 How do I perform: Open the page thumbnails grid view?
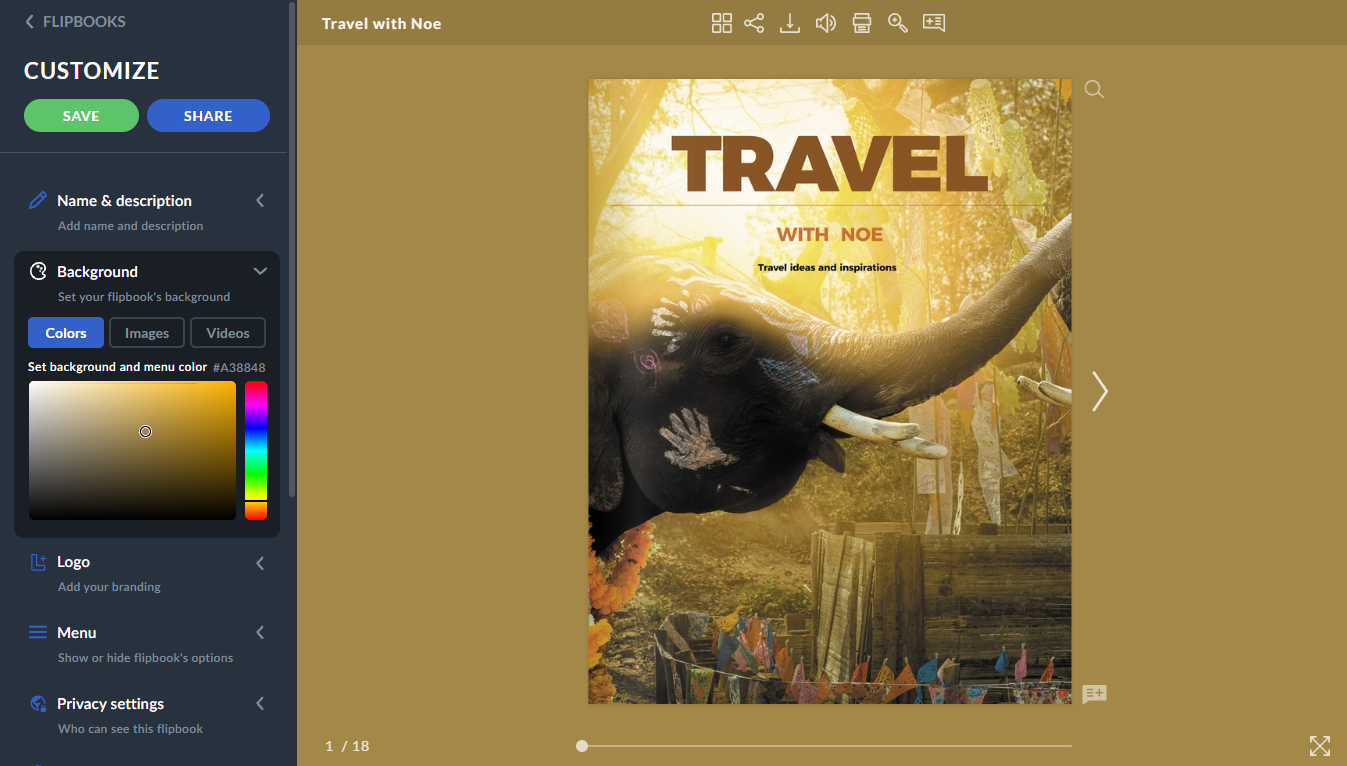[x=721, y=23]
